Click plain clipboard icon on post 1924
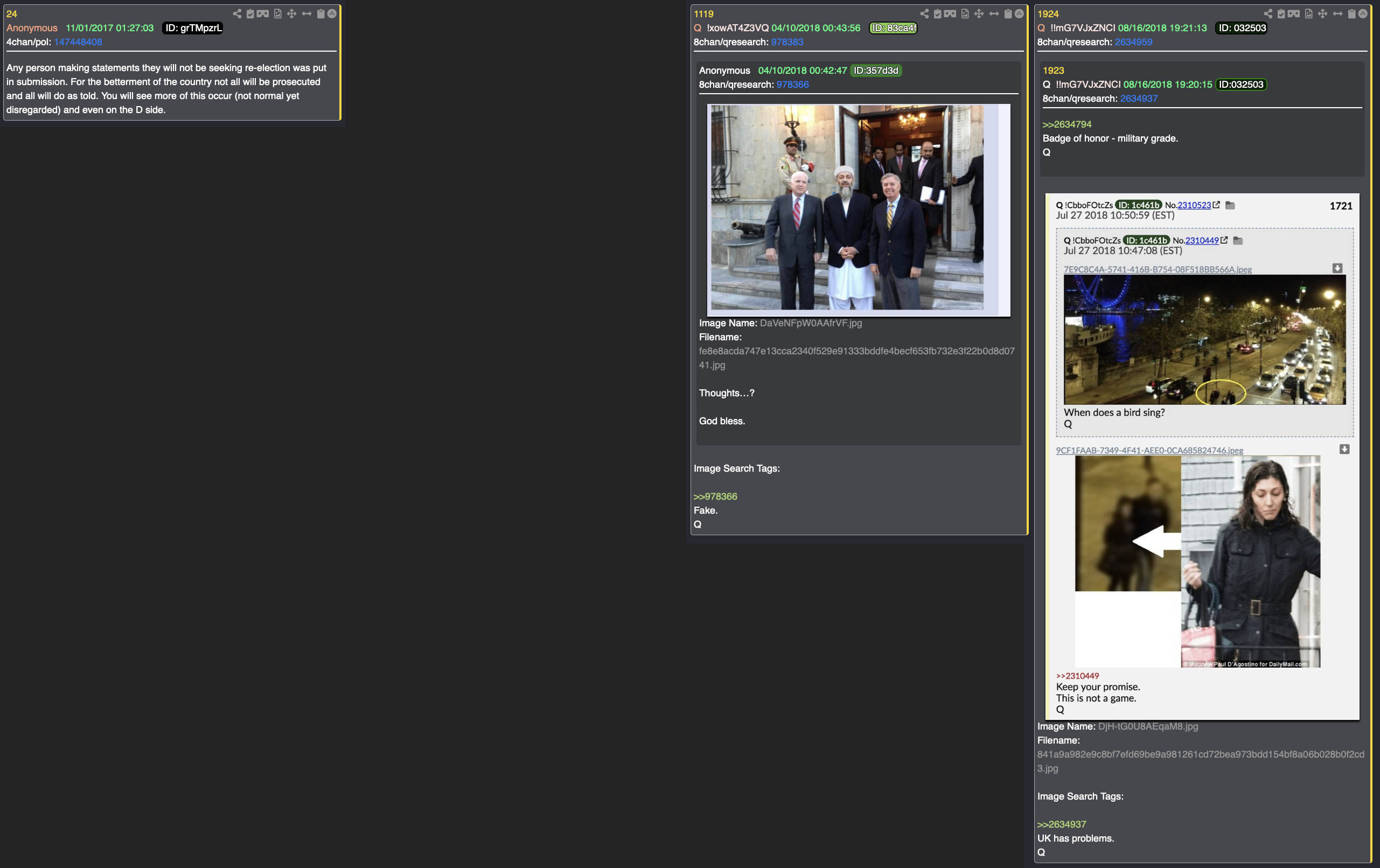The height and width of the screenshot is (868, 1380). click(1351, 14)
